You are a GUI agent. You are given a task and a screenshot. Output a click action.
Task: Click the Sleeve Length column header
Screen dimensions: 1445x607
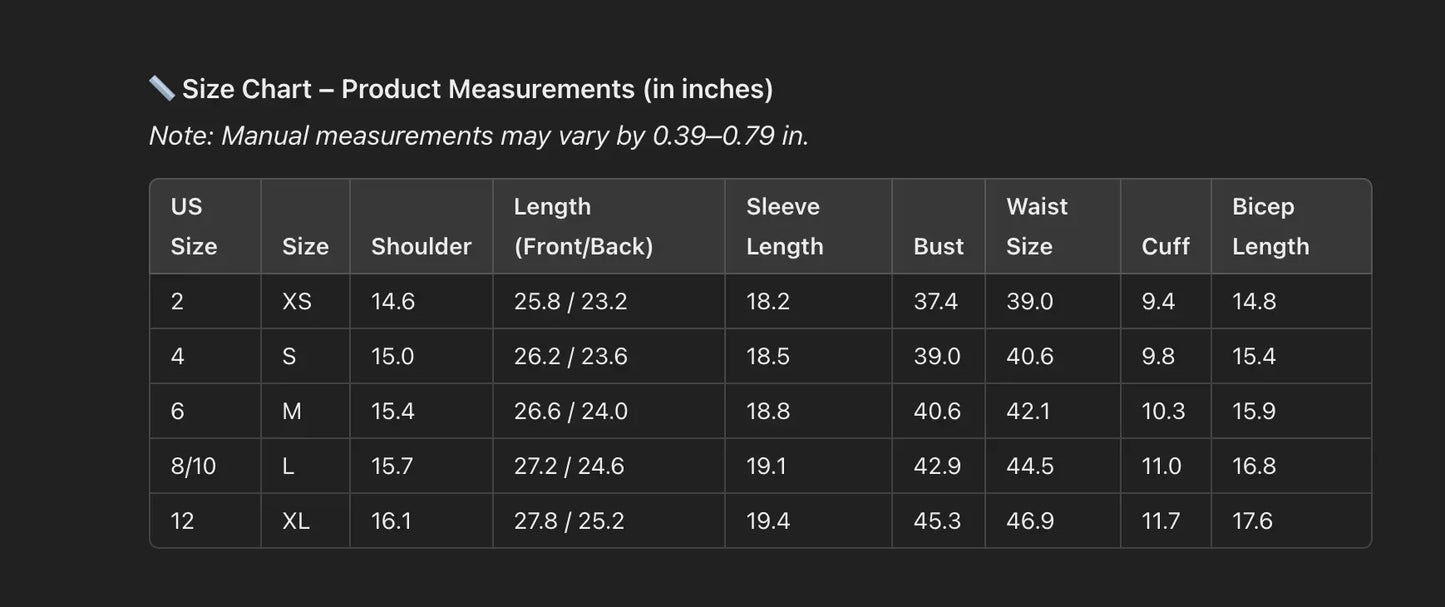(784, 226)
